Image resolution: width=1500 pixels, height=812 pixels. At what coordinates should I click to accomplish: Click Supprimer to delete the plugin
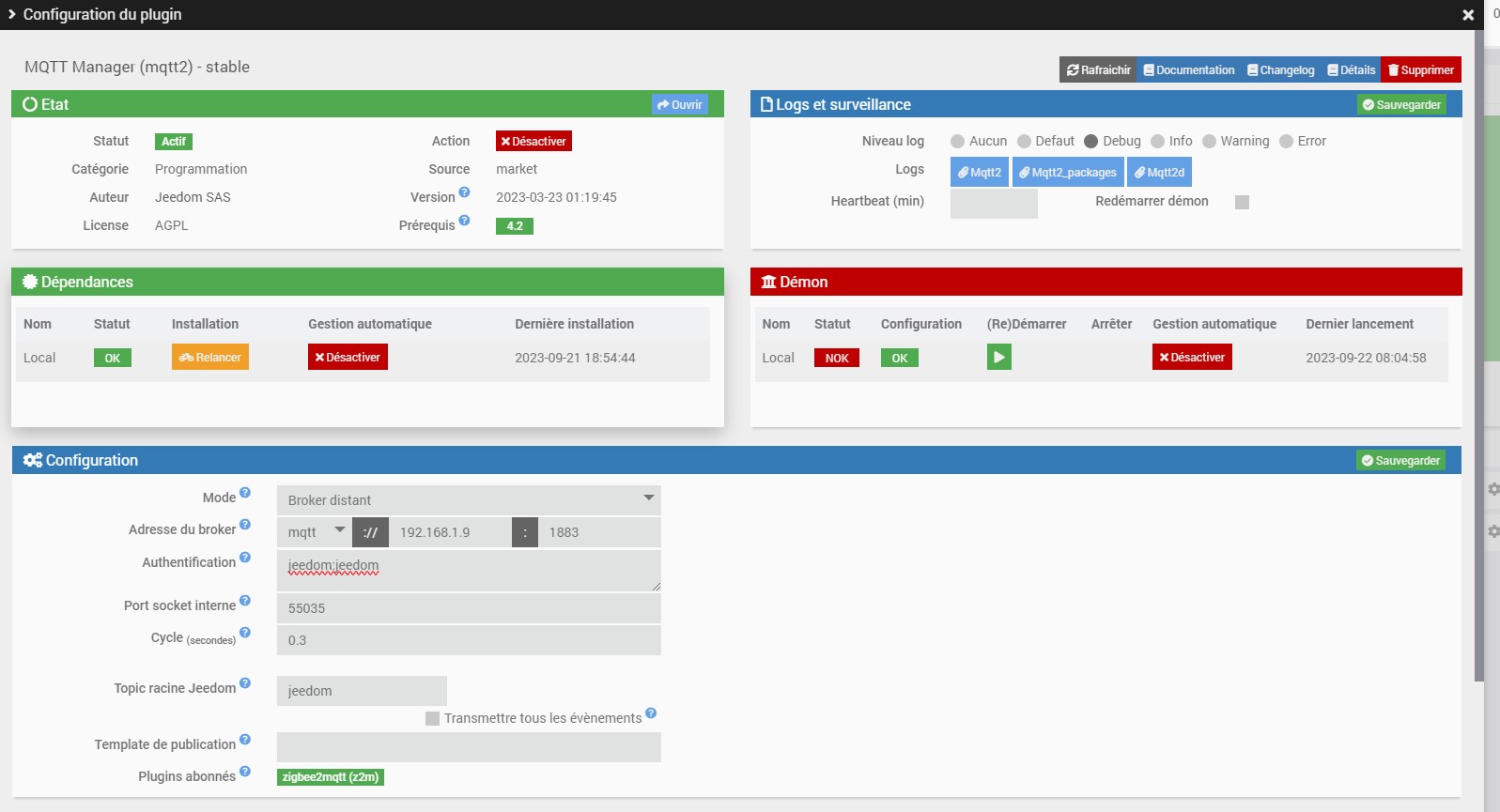pos(1421,69)
